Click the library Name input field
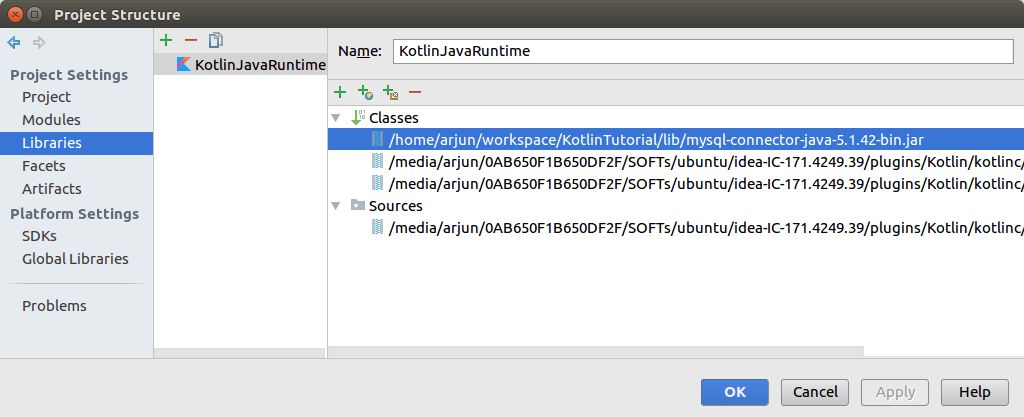This screenshot has width=1024, height=417. (x=703, y=52)
